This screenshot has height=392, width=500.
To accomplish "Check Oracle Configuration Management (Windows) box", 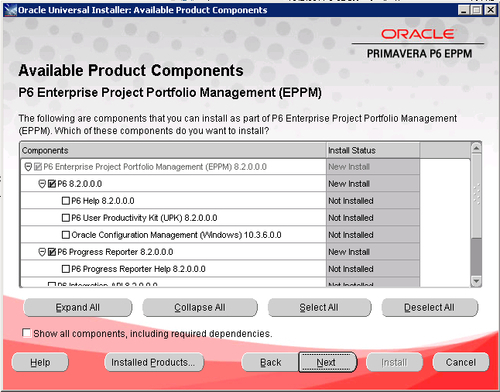I will tap(66, 235).
